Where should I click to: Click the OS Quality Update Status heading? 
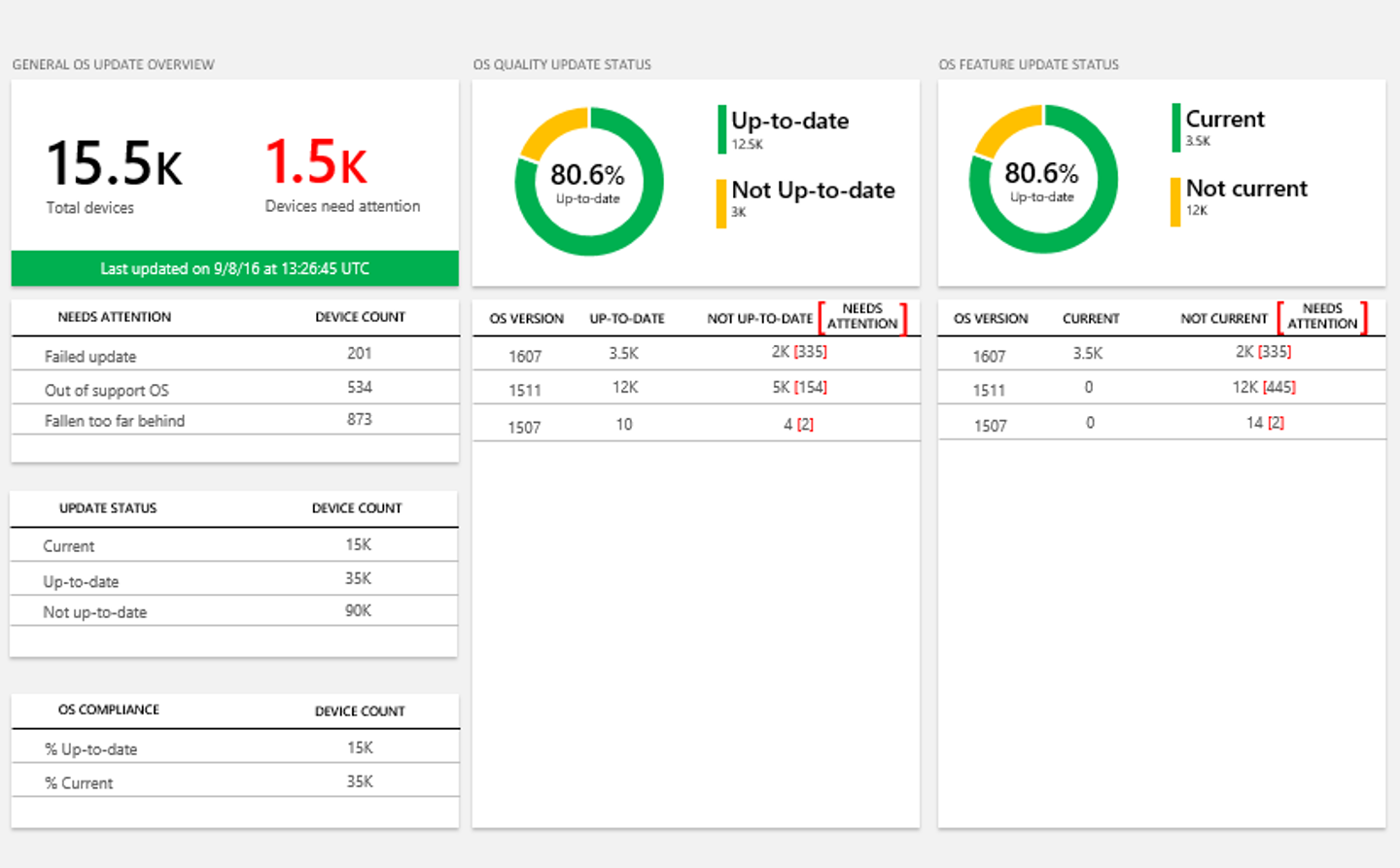(562, 64)
